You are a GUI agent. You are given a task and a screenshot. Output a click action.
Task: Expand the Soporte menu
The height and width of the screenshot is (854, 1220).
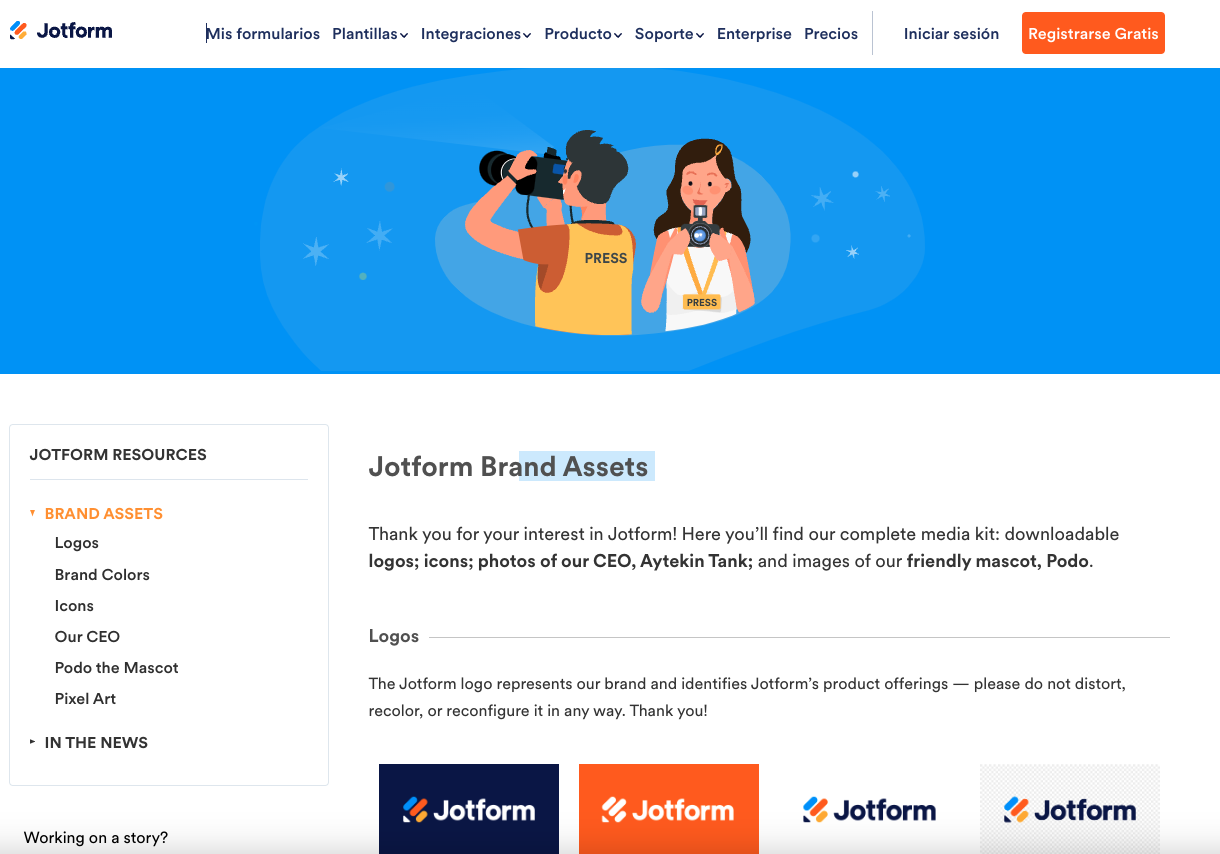tap(669, 34)
